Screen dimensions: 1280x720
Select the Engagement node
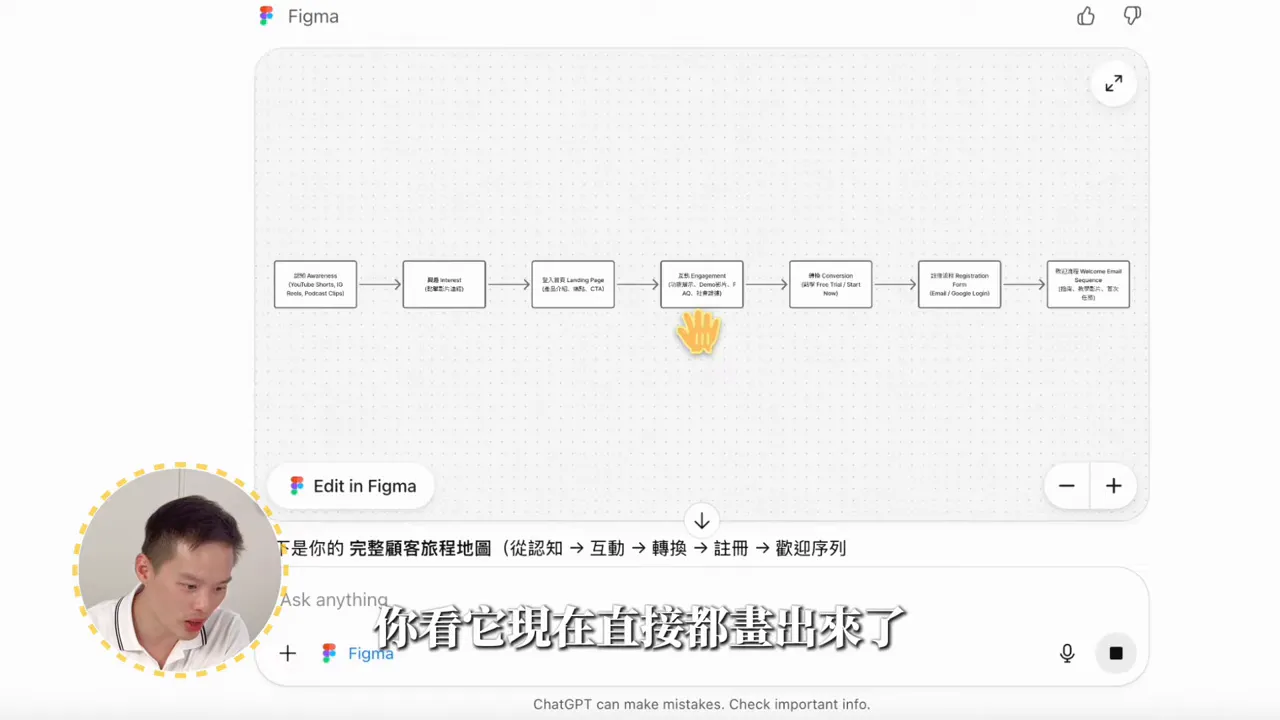pos(702,284)
